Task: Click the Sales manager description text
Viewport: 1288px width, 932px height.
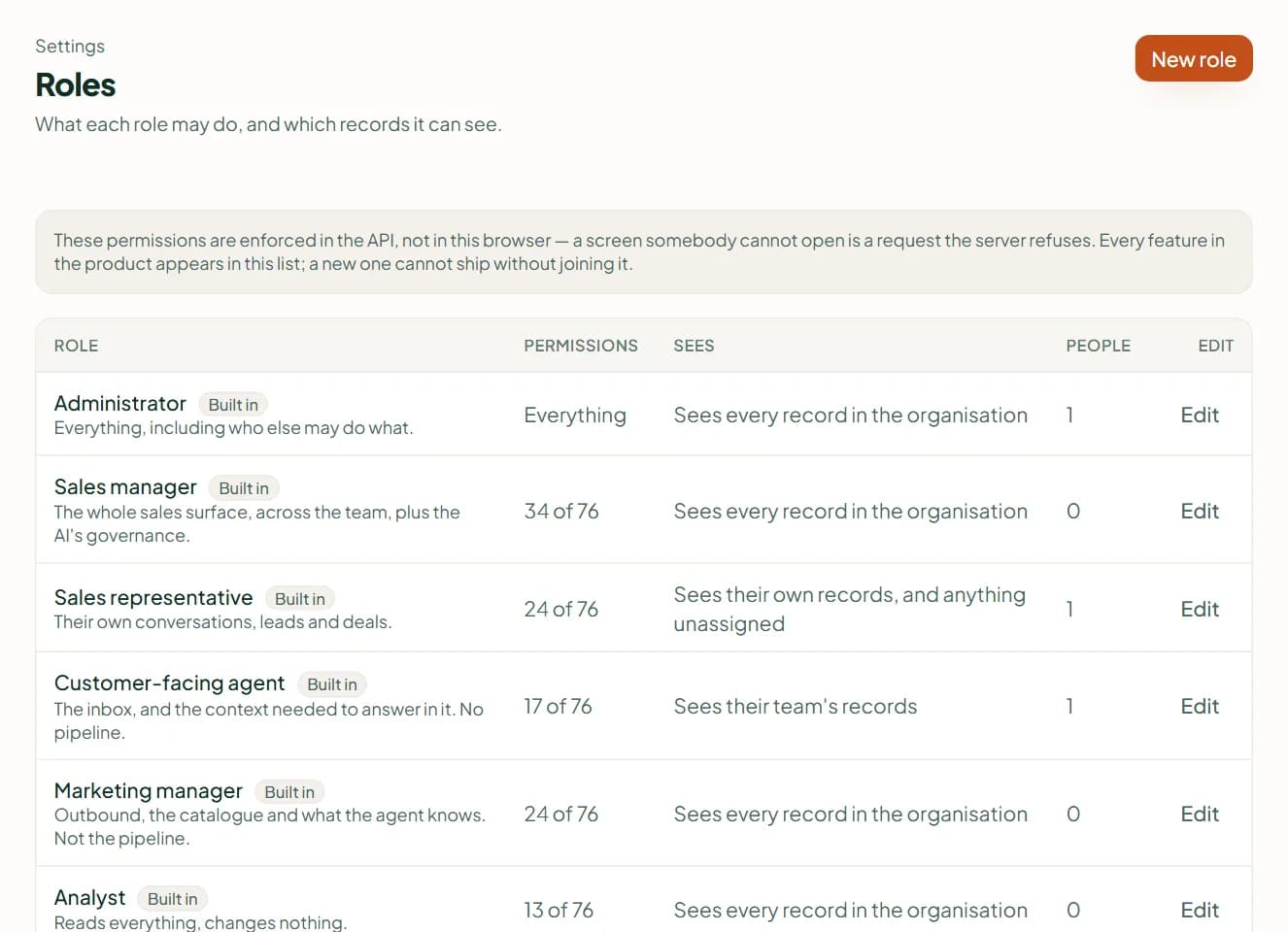Action: (257, 523)
